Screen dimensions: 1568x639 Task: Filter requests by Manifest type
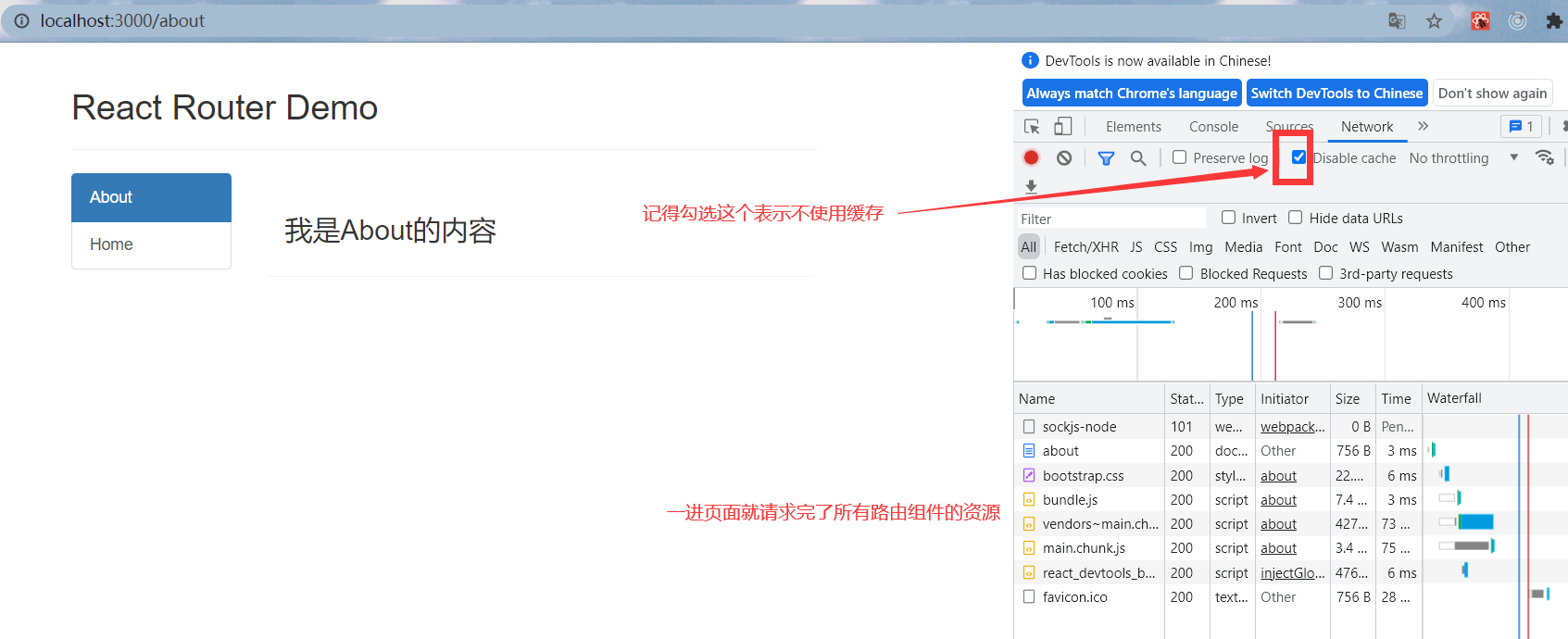(x=1456, y=247)
